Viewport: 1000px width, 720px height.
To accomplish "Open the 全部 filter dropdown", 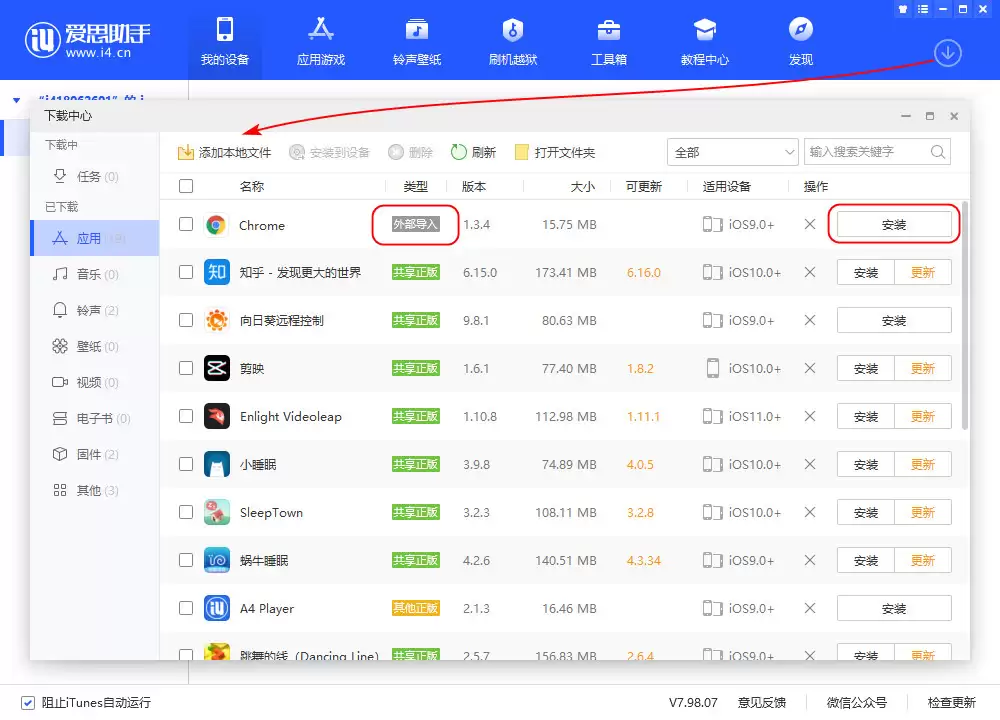I will click(x=733, y=152).
